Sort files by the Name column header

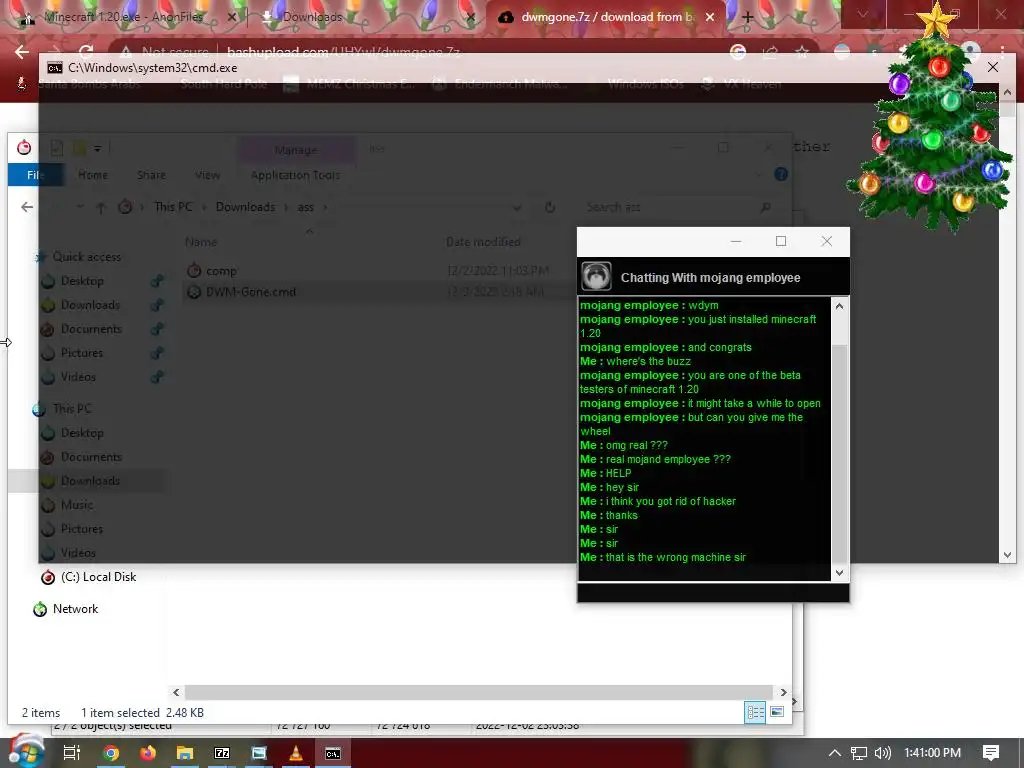tap(201, 242)
